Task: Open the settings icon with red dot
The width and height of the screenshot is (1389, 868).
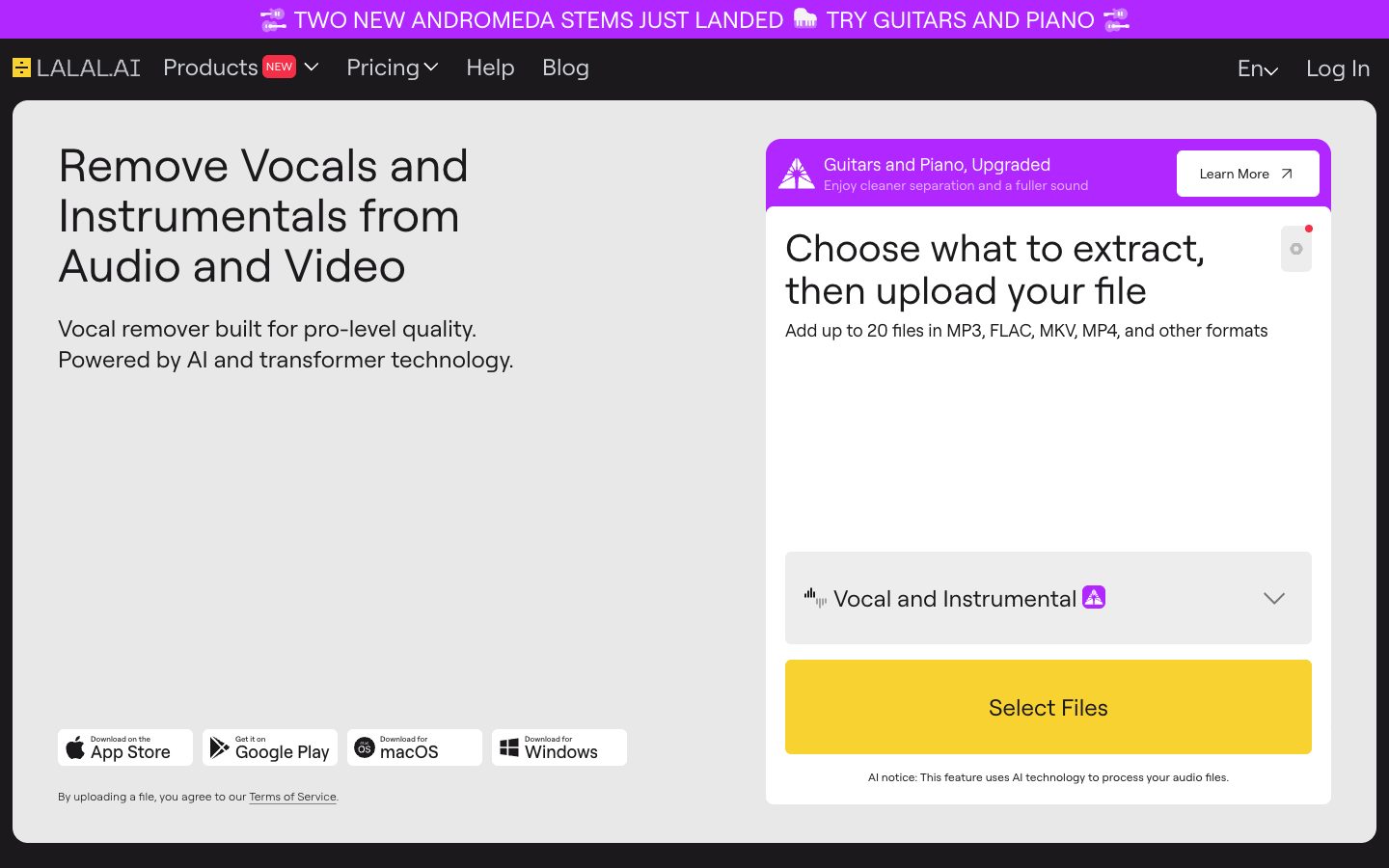Action: [1296, 249]
